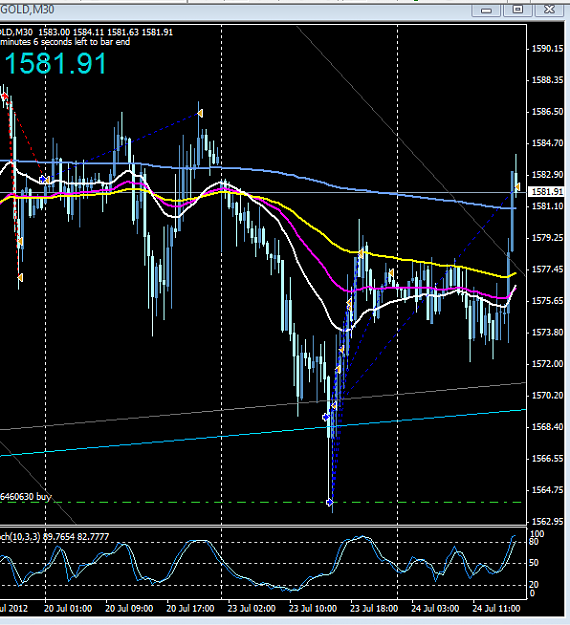
Task: Minimize the GOLD,M30 chart window
Action: [486, 10]
